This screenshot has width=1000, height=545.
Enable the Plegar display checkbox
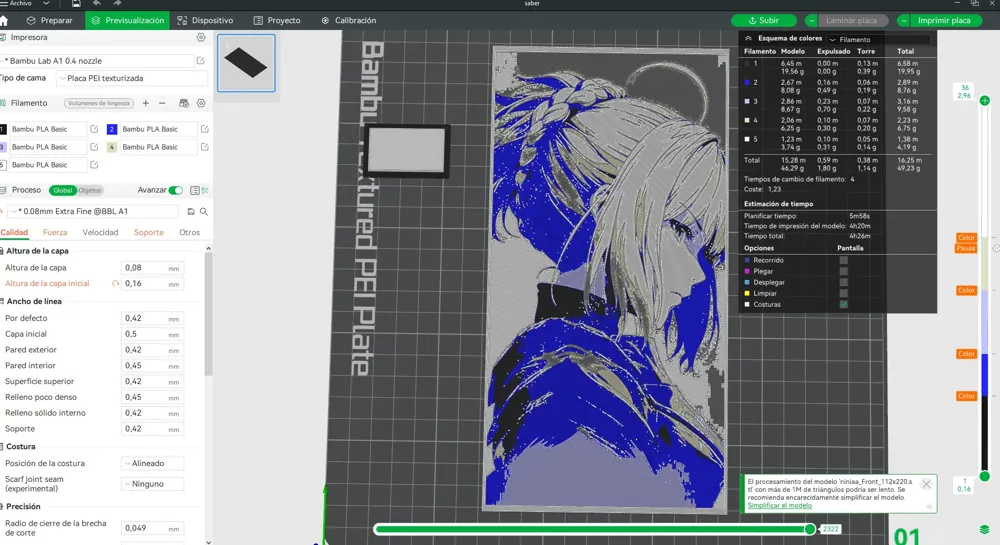coord(844,271)
